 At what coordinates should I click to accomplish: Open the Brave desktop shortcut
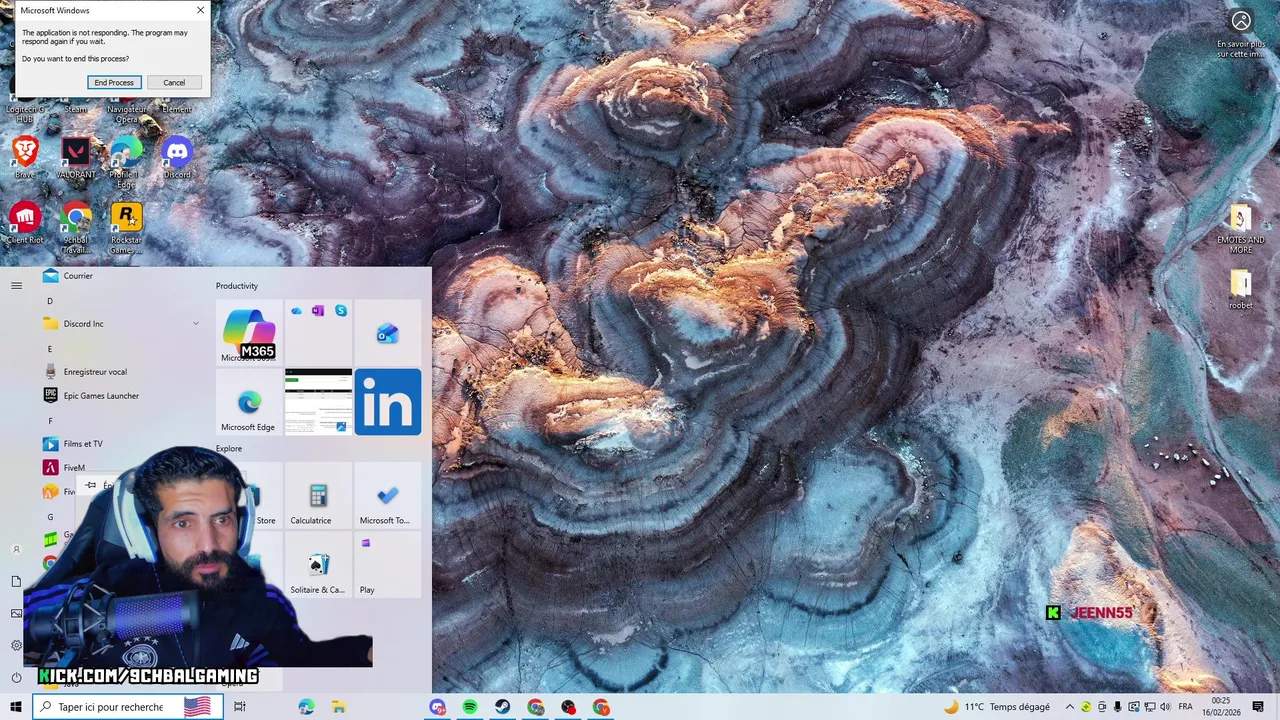coord(25,158)
